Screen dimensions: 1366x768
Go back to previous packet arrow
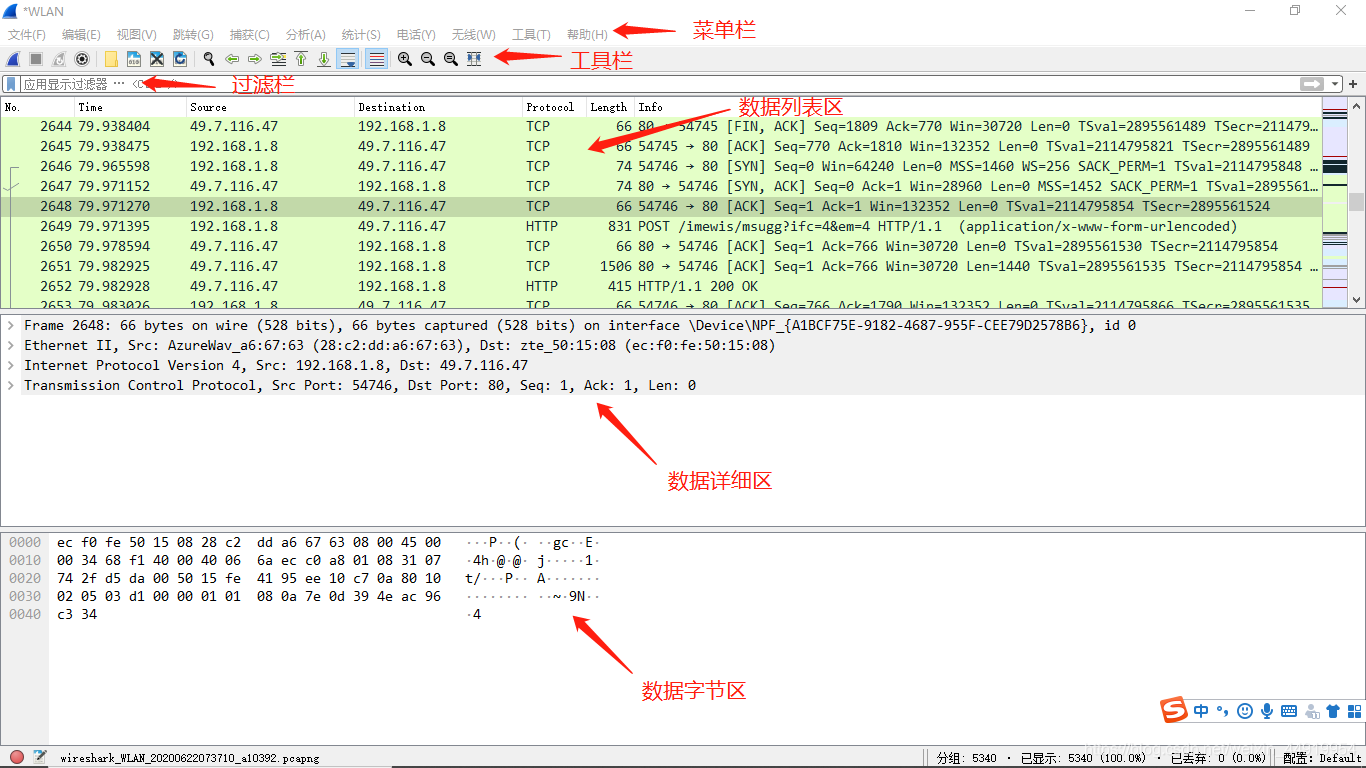tap(232, 59)
